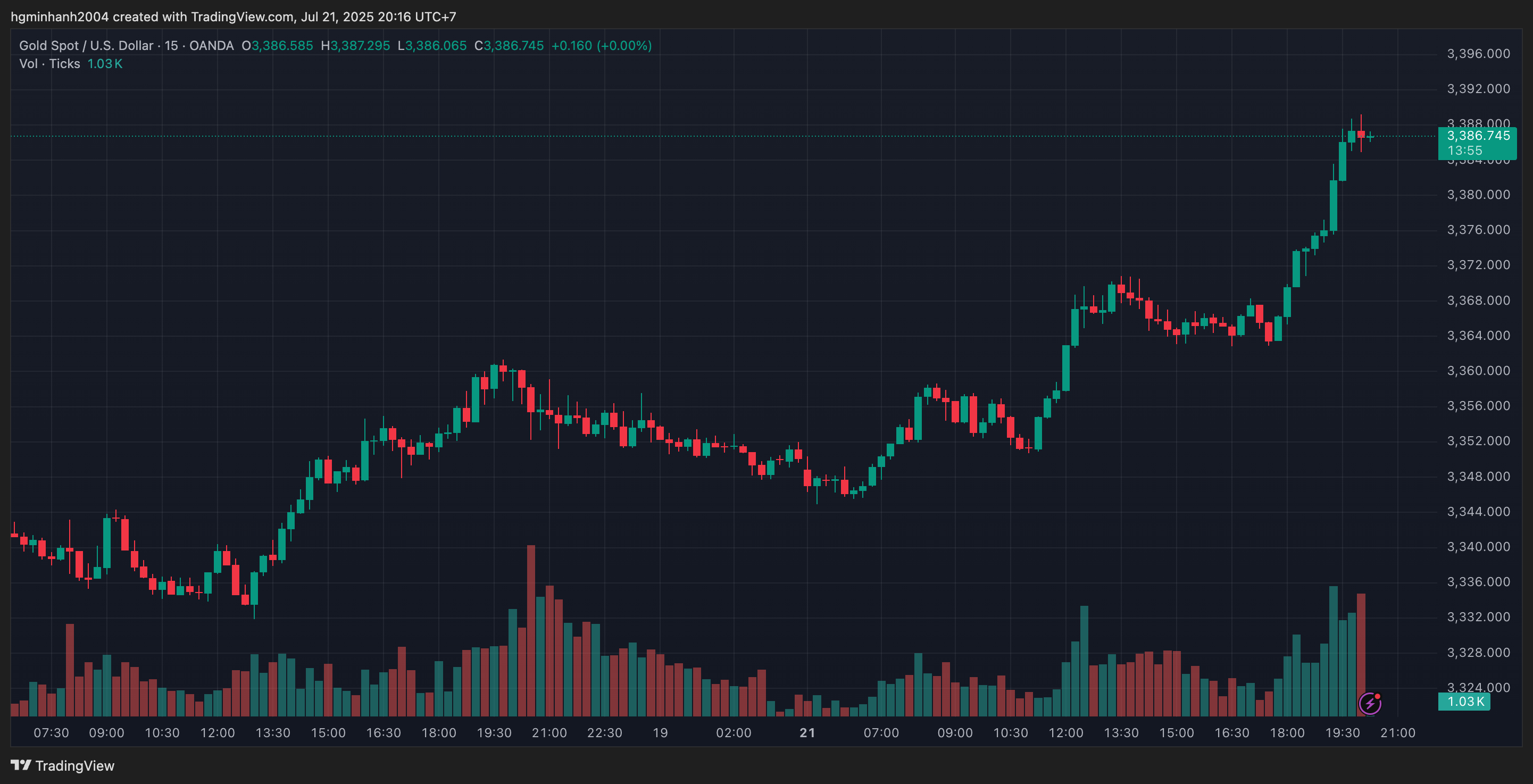
Task: Click the 3,344.000 price axis label
Action: (x=1478, y=511)
